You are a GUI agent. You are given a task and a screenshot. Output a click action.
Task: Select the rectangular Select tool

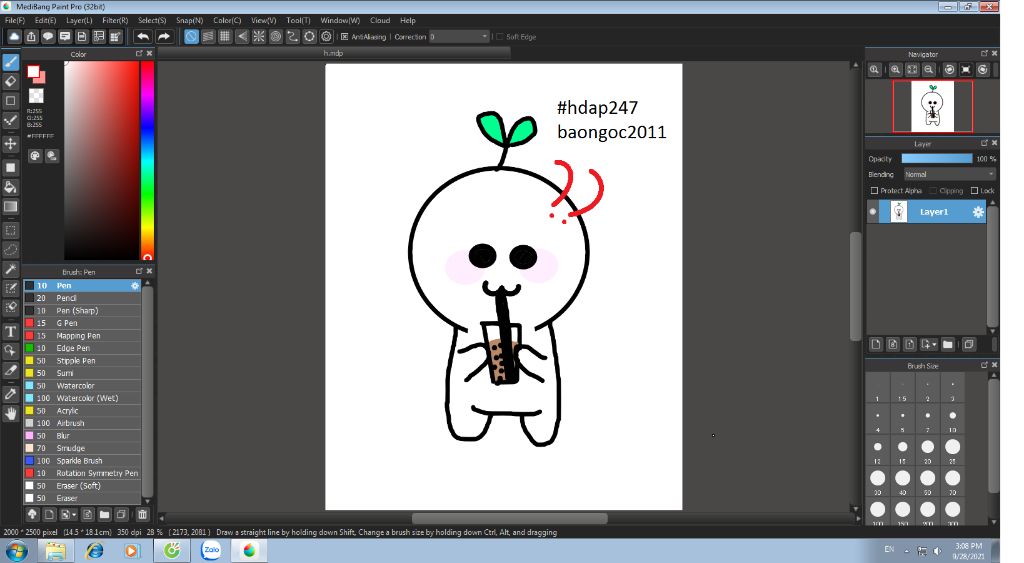point(10,230)
